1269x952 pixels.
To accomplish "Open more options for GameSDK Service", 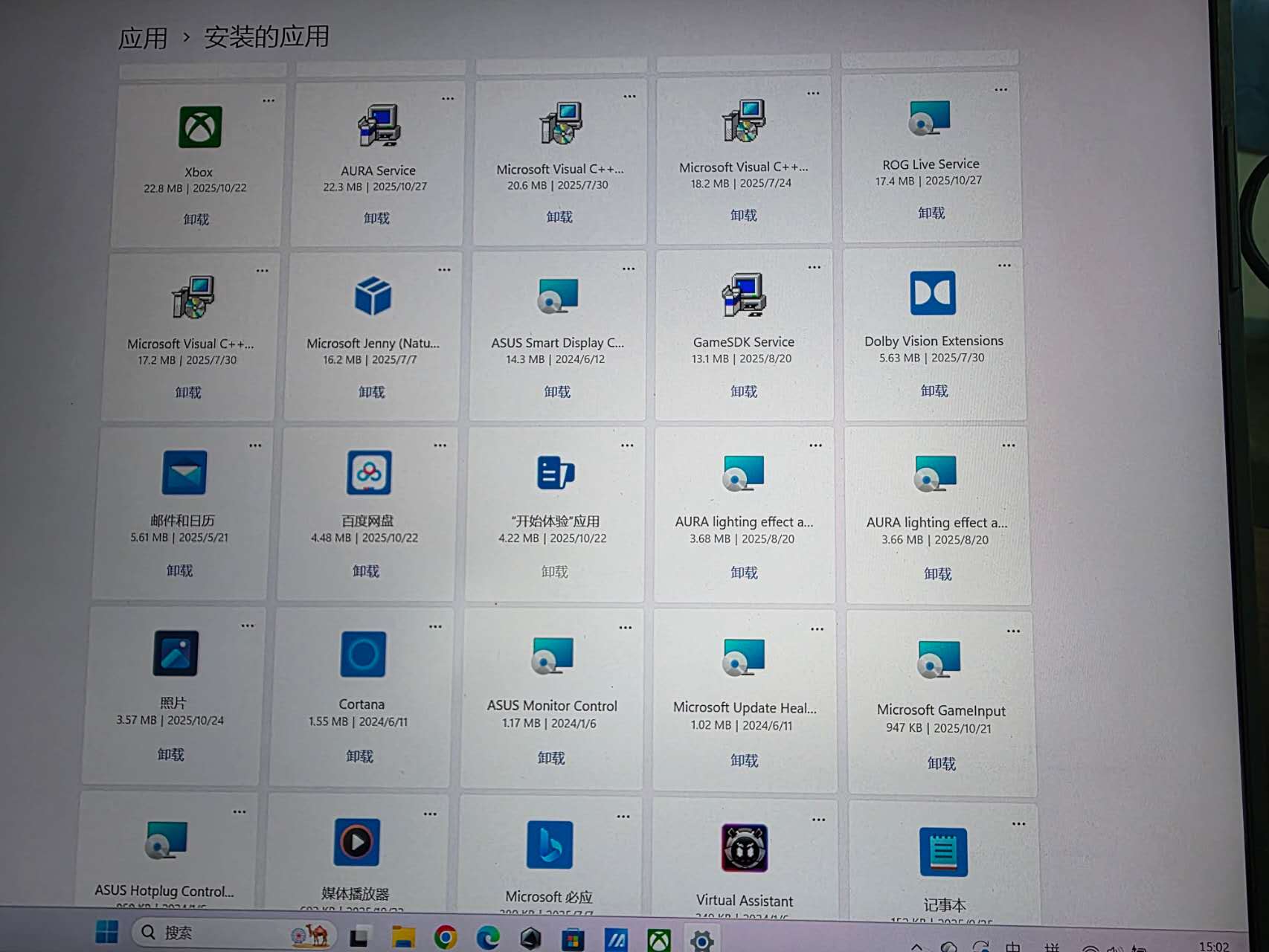I will pyautogui.click(x=815, y=267).
